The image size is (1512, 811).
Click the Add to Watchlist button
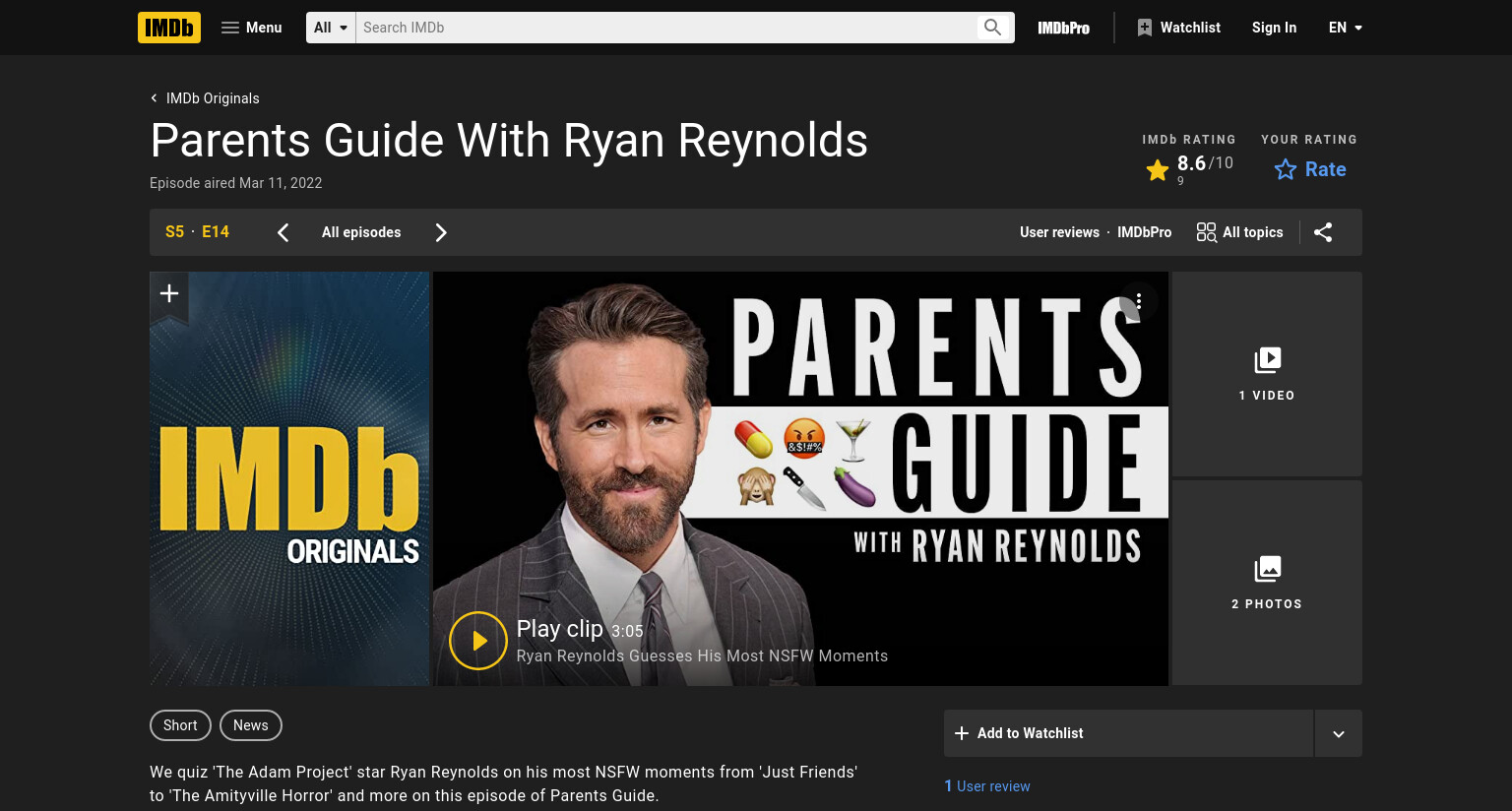[1128, 733]
